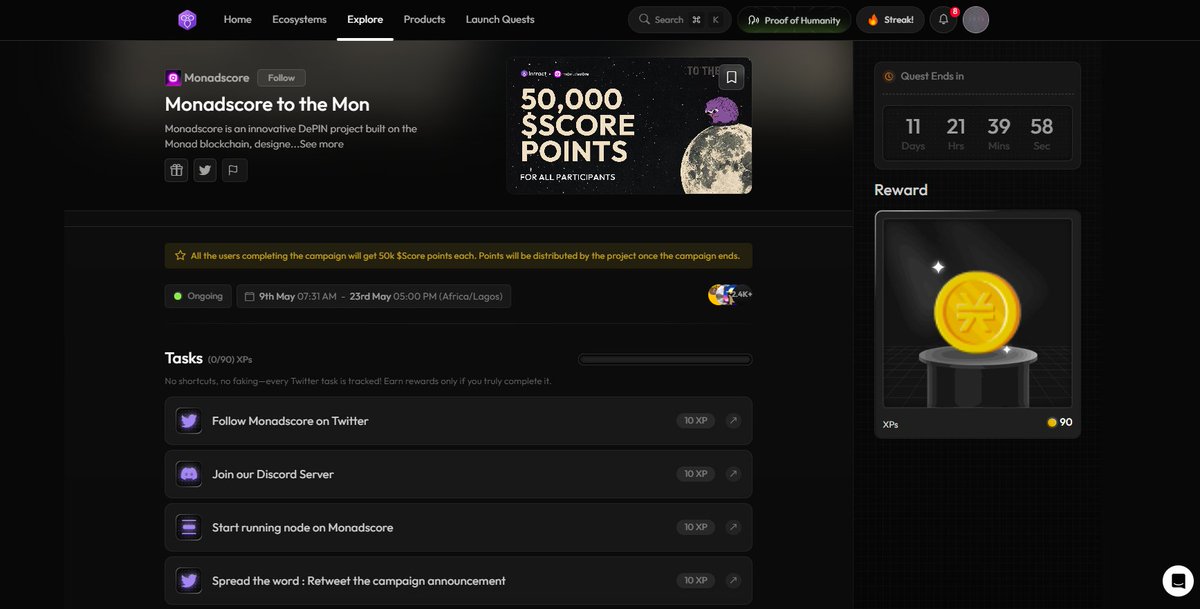Click Twitter icon of Retweet announcement task

tap(189, 581)
